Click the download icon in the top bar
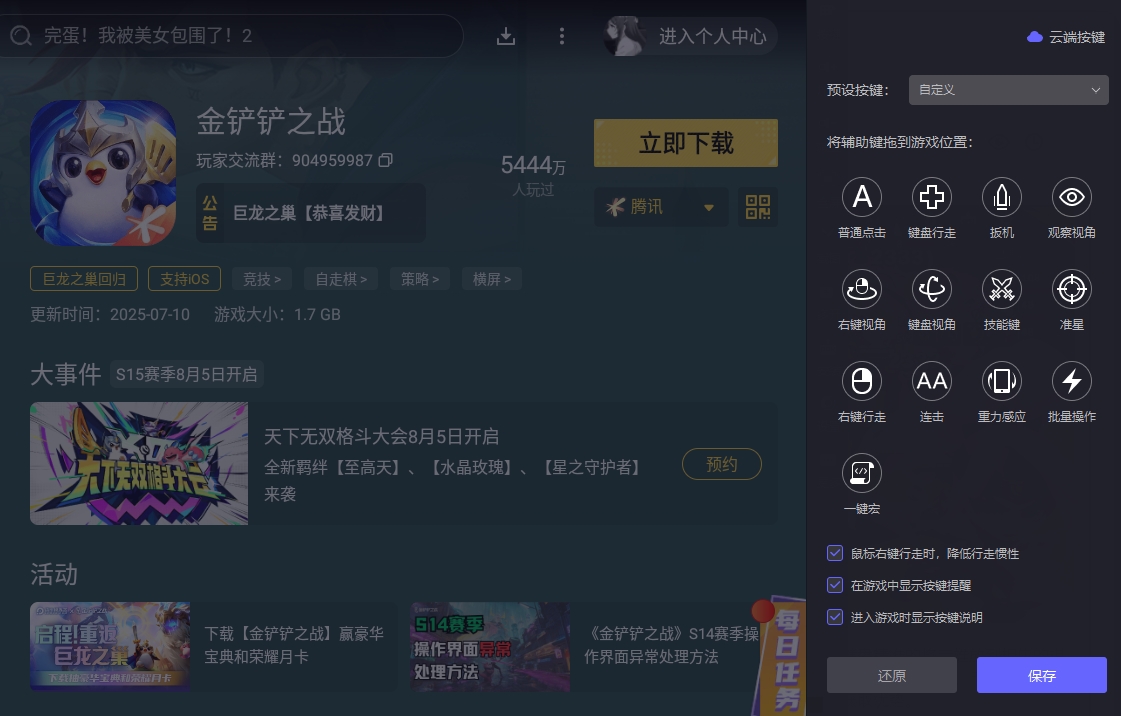The image size is (1121, 716). pyautogui.click(x=506, y=35)
